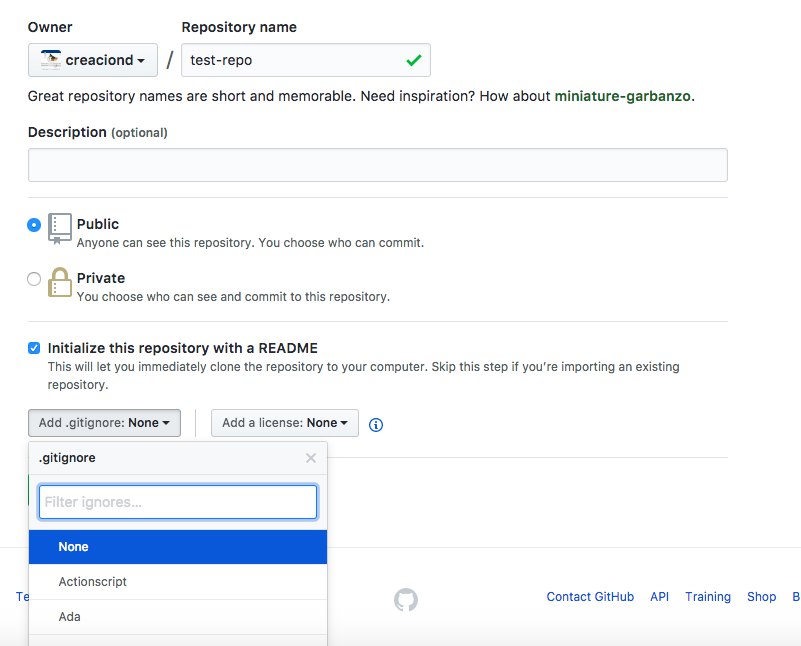Click the green checkmark in the repository name field
The width and height of the screenshot is (801, 646).
414,60
